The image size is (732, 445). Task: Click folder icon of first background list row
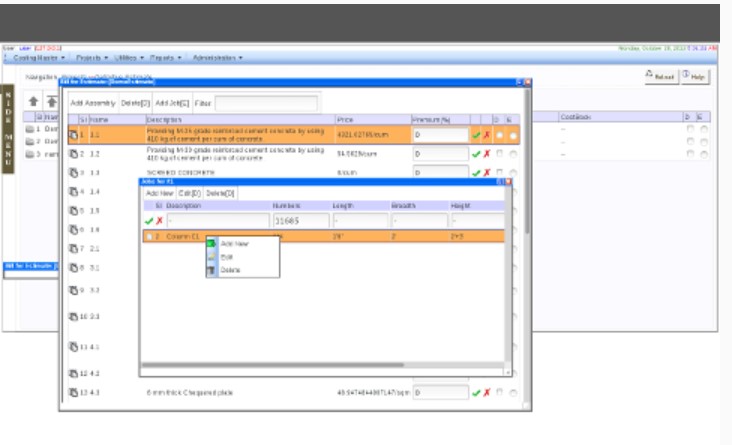point(30,128)
